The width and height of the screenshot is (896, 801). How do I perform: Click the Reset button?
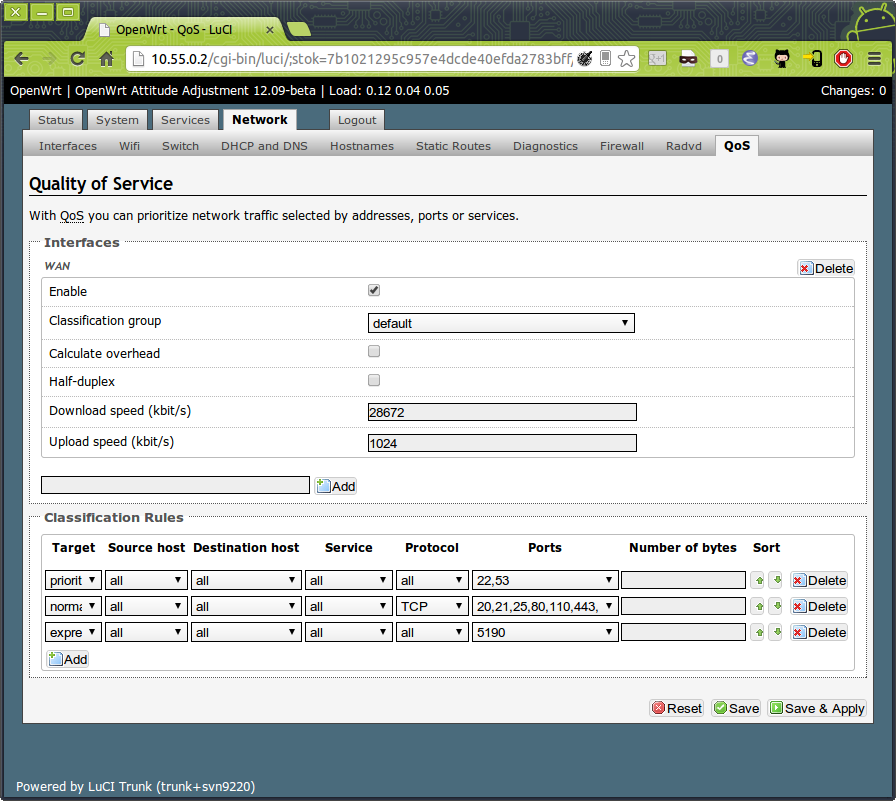click(677, 708)
